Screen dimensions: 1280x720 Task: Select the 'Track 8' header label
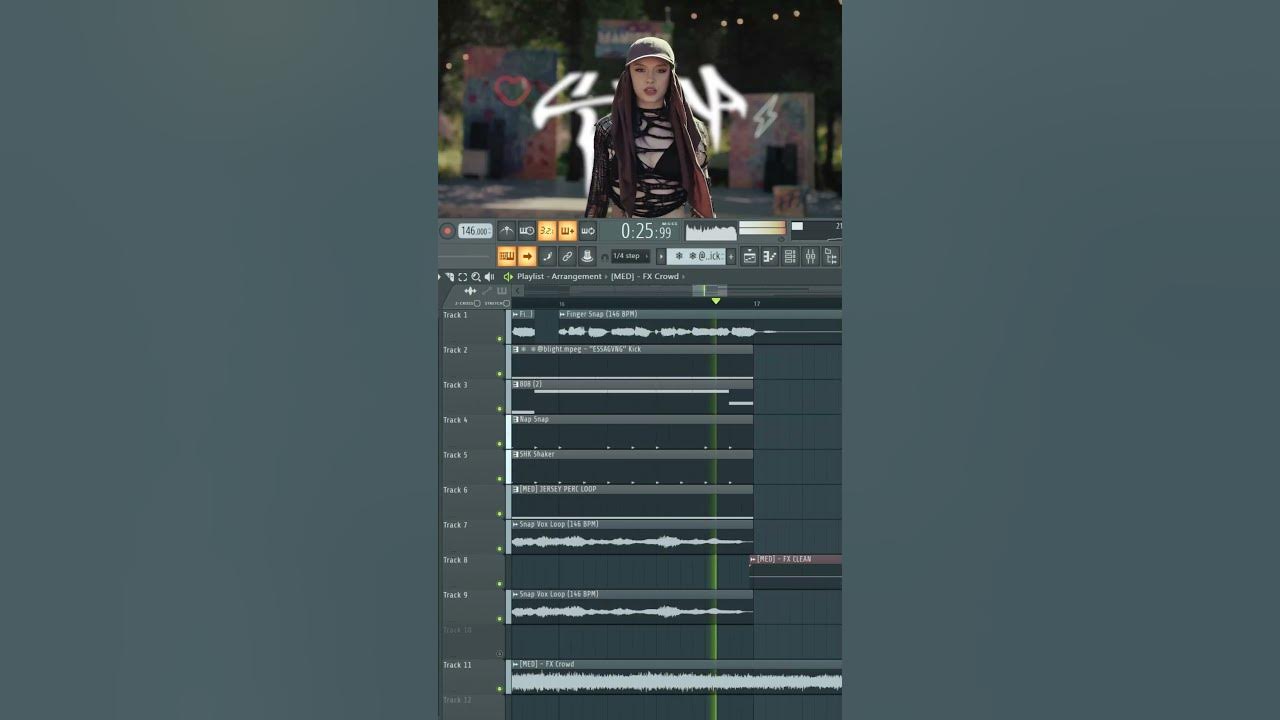tap(455, 560)
